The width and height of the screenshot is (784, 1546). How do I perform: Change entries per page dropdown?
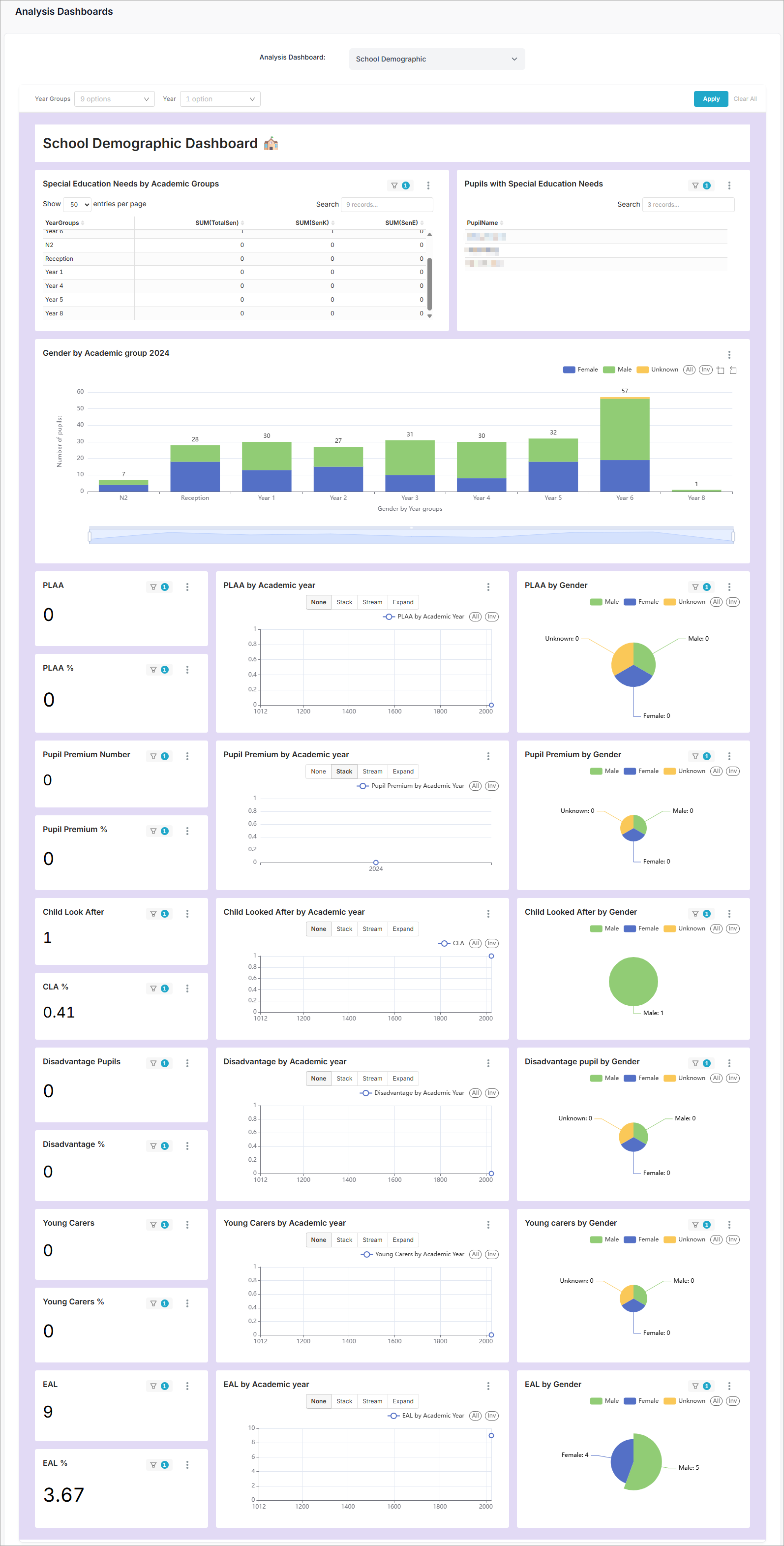(77, 205)
